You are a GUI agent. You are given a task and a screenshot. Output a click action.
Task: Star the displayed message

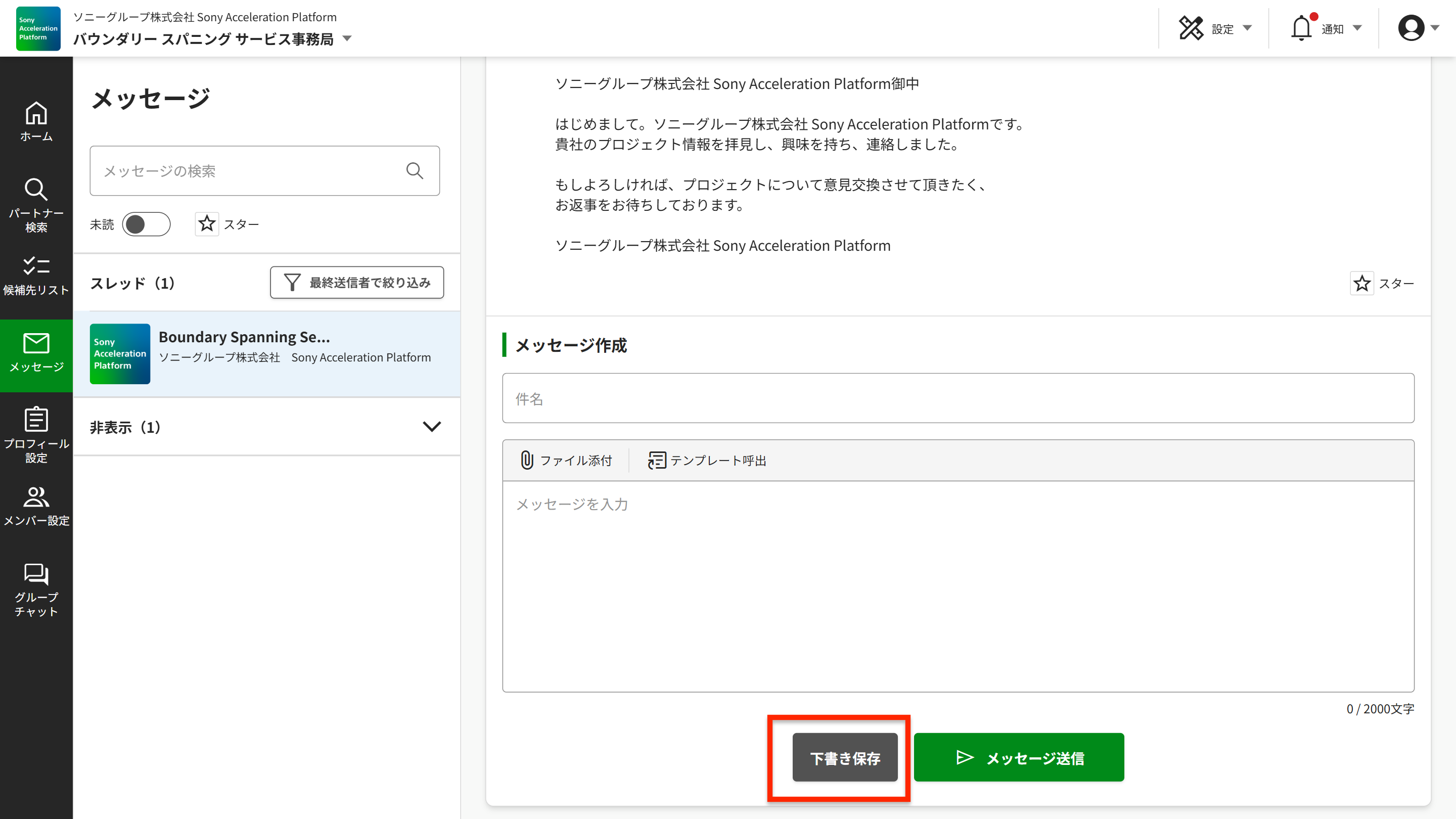pyautogui.click(x=1361, y=283)
